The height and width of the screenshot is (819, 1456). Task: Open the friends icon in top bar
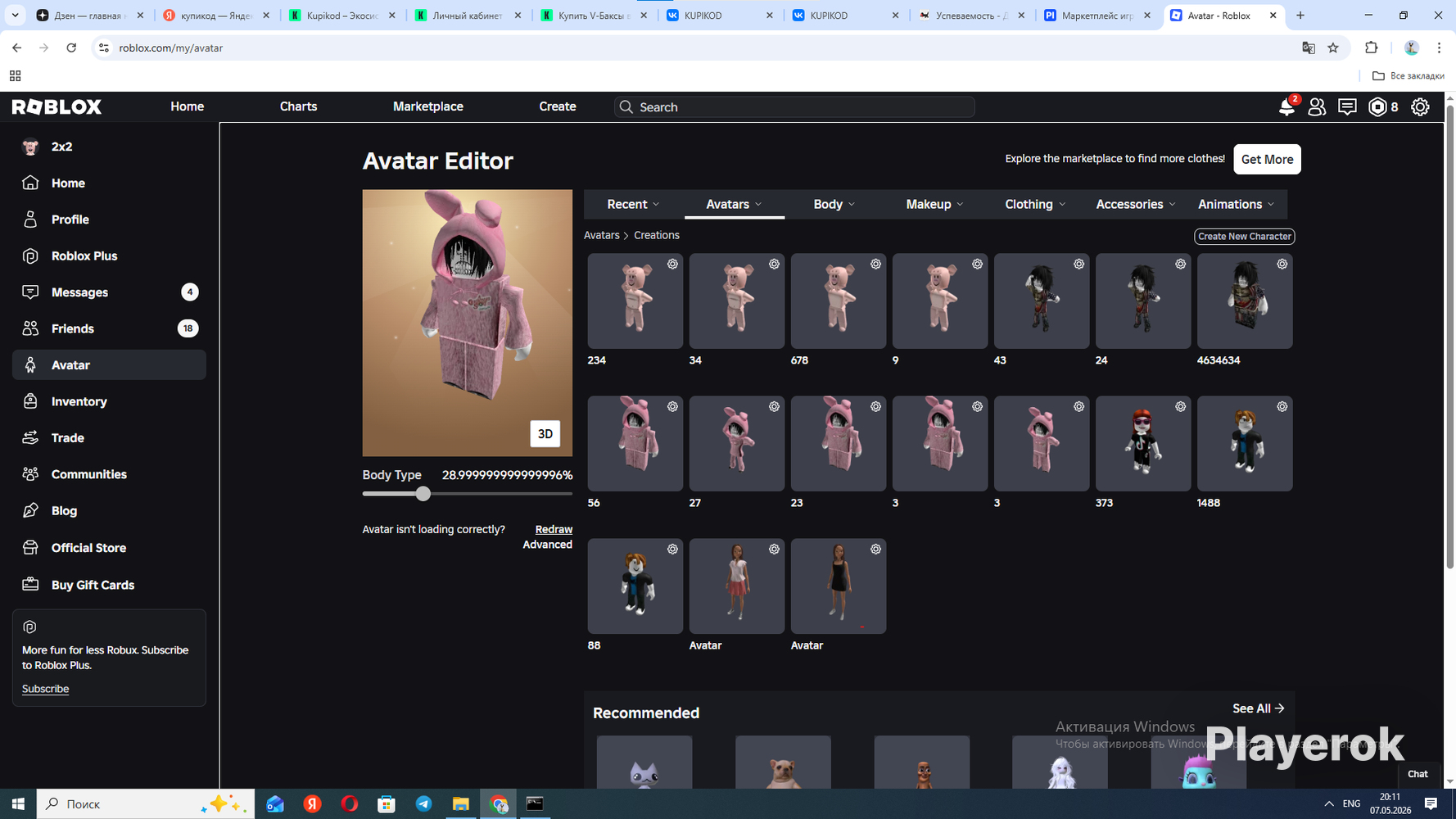1317,107
